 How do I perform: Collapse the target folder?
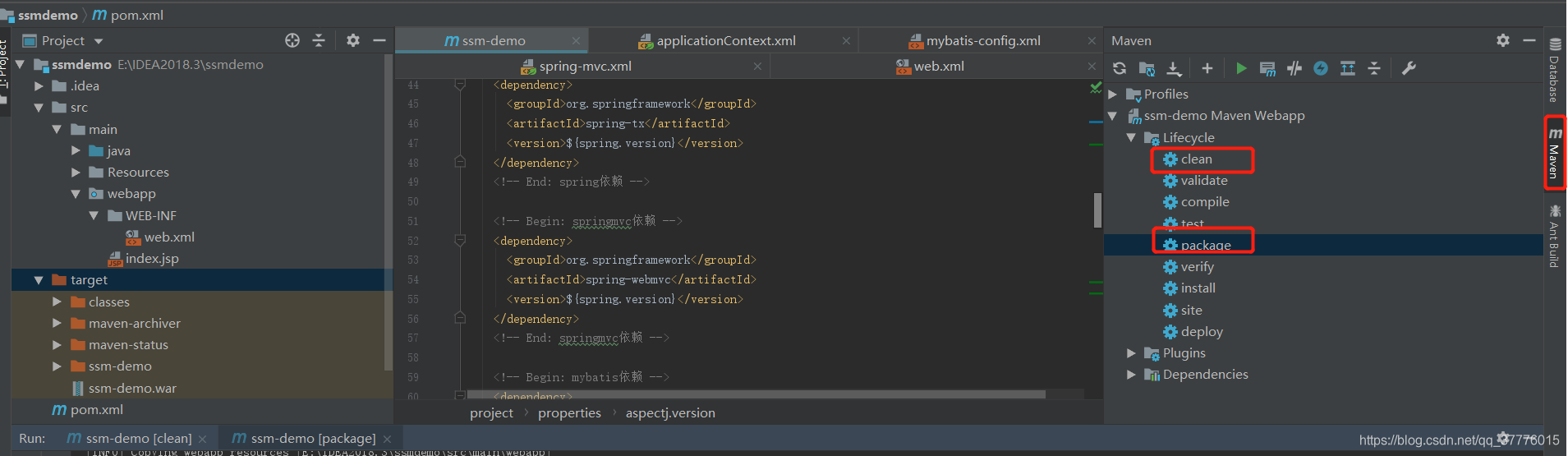(x=39, y=280)
